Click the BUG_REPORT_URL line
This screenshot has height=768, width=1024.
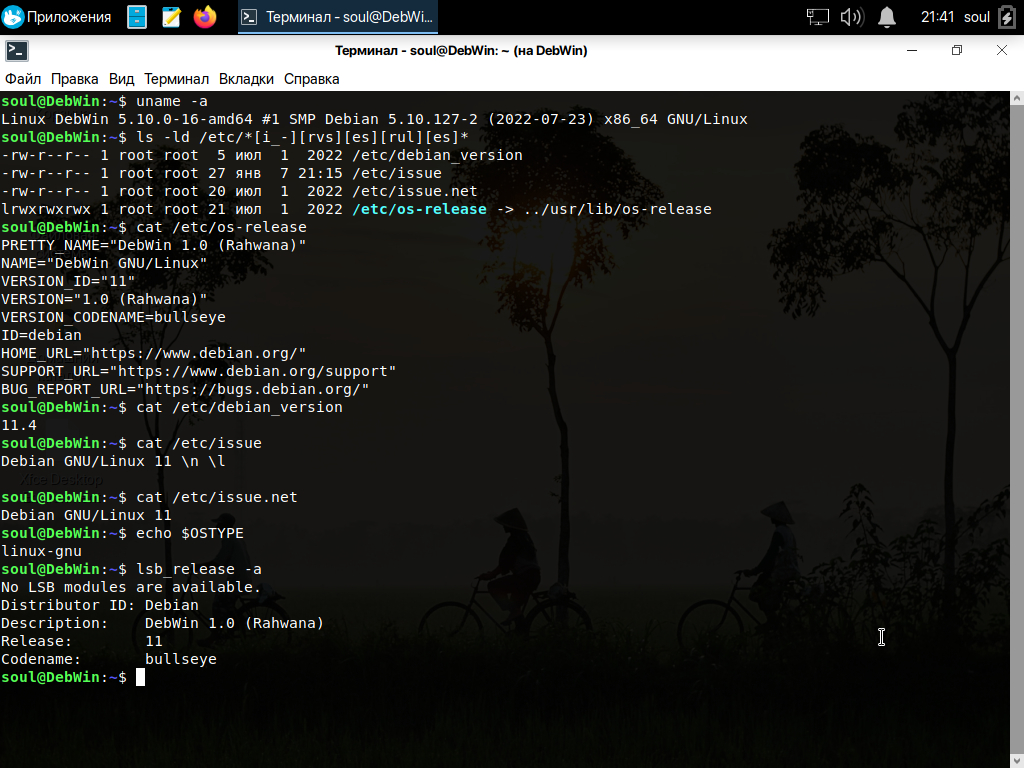pos(185,389)
